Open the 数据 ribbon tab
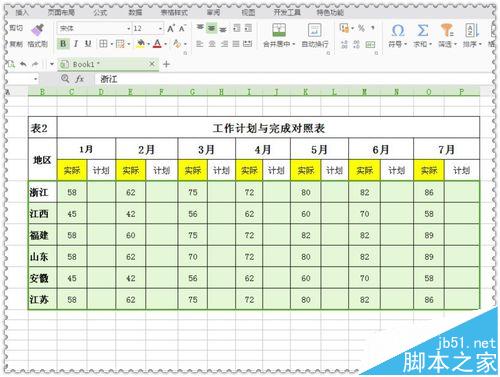 tap(135, 13)
